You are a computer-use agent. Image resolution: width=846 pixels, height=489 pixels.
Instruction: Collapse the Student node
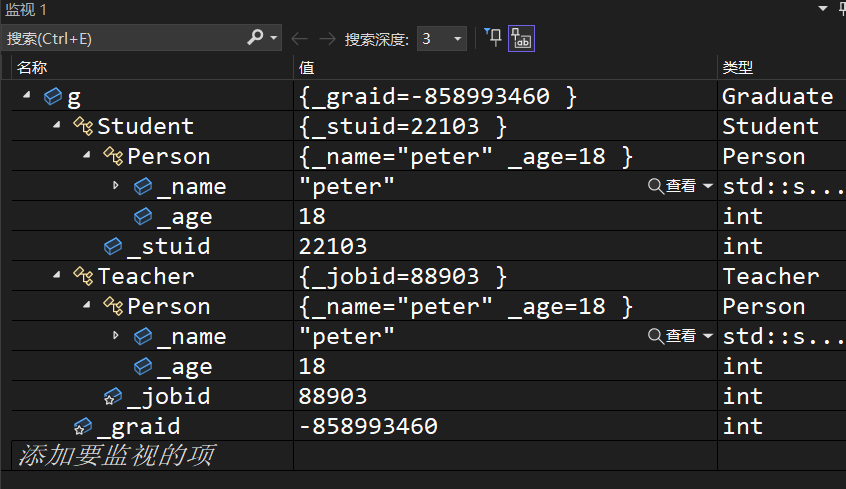click(x=56, y=126)
